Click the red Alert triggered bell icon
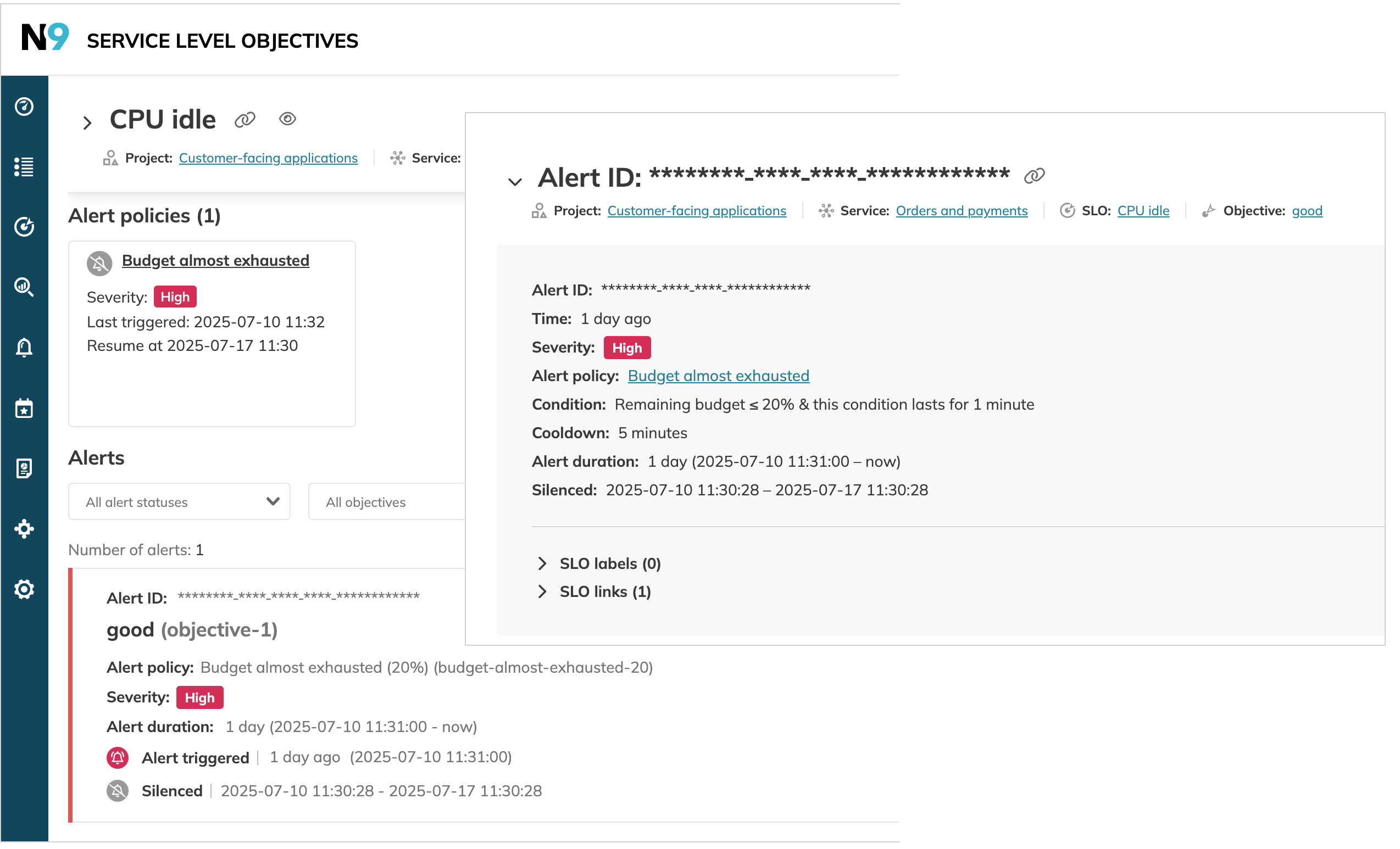1400x849 pixels. click(x=118, y=758)
